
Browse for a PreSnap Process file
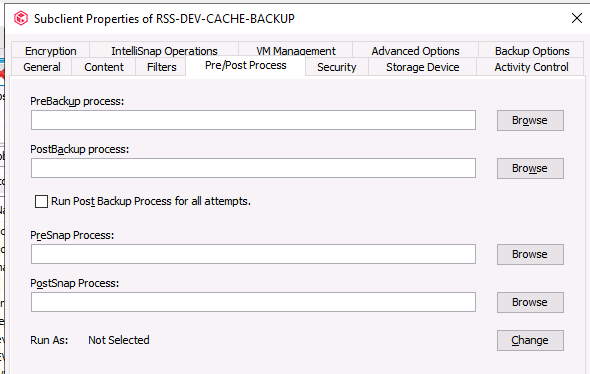click(530, 254)
